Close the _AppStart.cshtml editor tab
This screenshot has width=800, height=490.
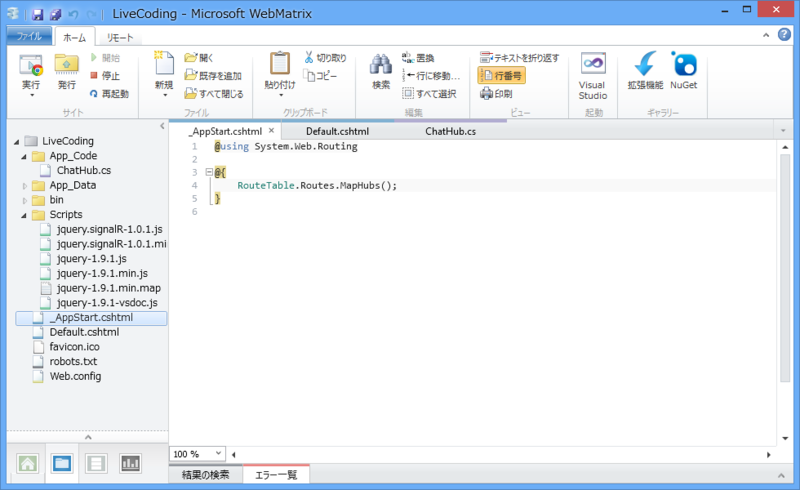click(x=271, y=131)
